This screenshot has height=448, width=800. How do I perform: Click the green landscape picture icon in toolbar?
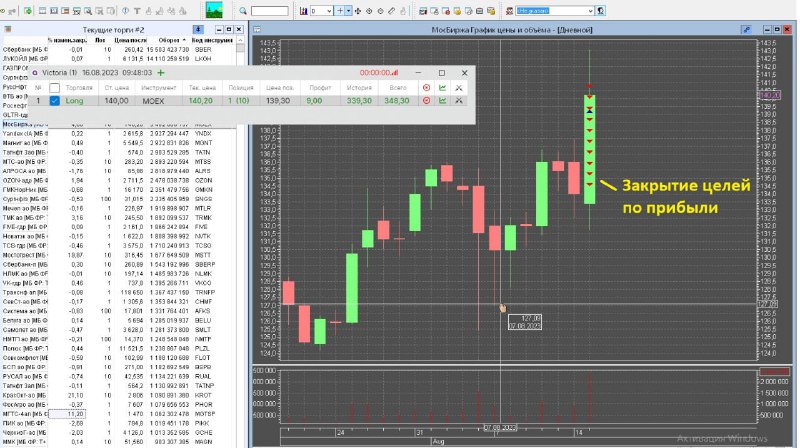[215, 10]
